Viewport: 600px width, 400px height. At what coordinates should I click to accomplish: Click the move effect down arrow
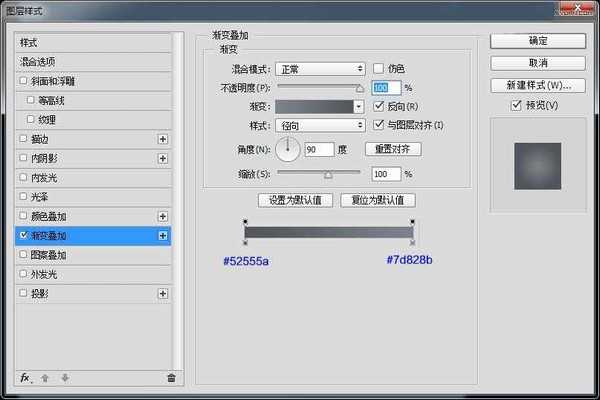[65, 378]
